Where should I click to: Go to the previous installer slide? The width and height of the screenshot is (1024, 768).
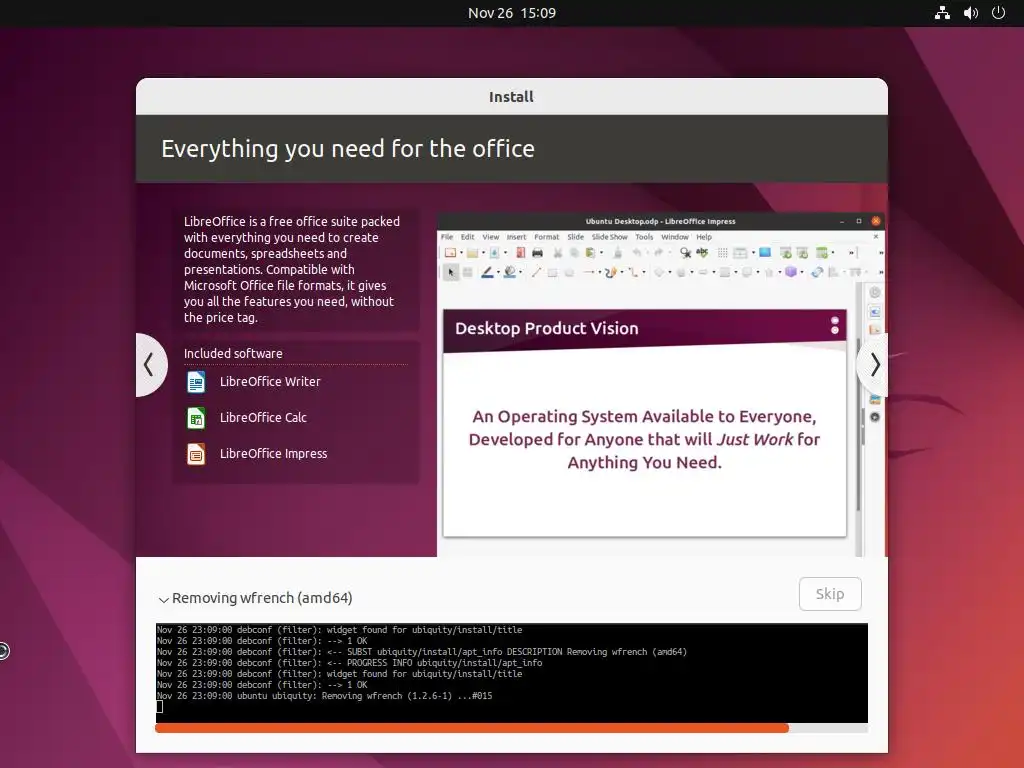(x=150, y=364)
